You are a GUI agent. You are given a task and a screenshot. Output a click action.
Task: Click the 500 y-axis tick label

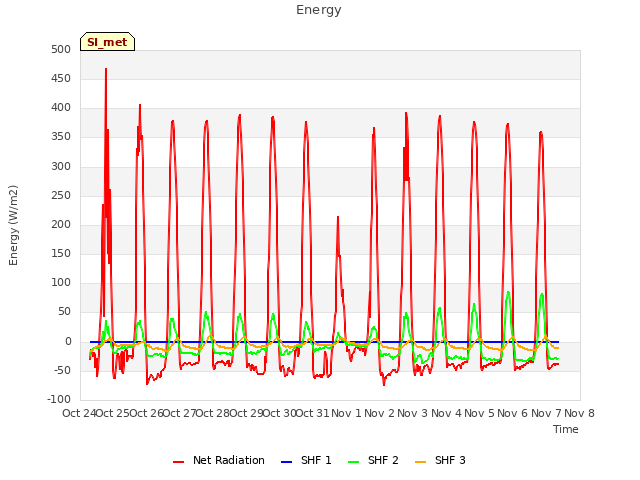point(61,49)
